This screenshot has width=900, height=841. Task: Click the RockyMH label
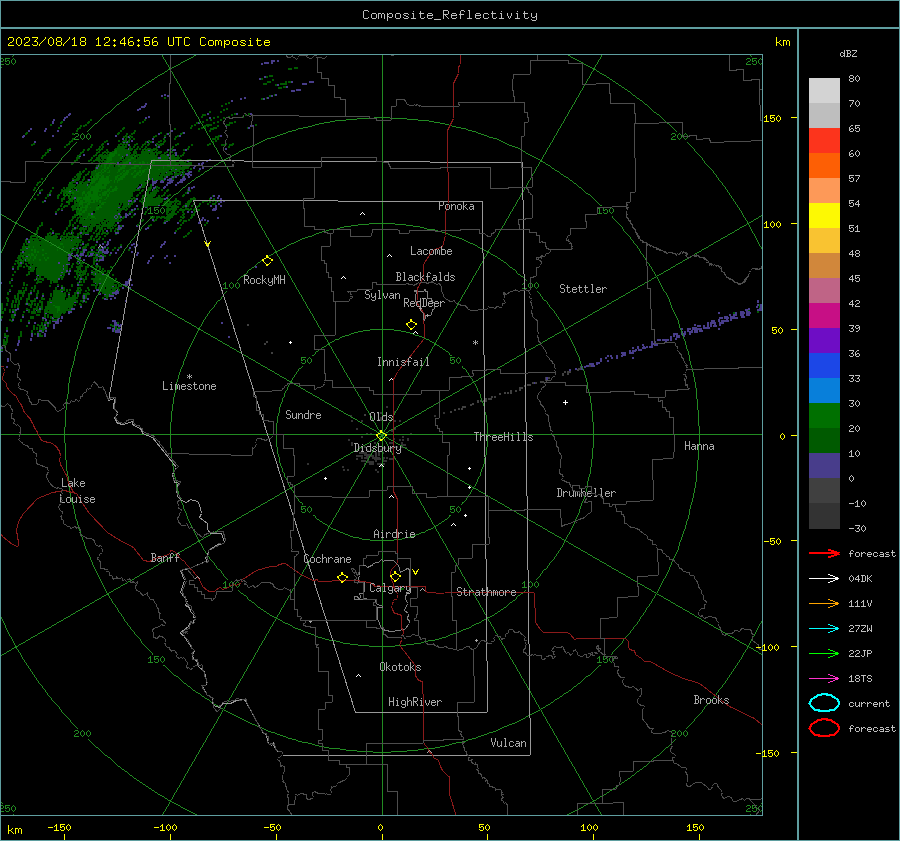[264, 280]
